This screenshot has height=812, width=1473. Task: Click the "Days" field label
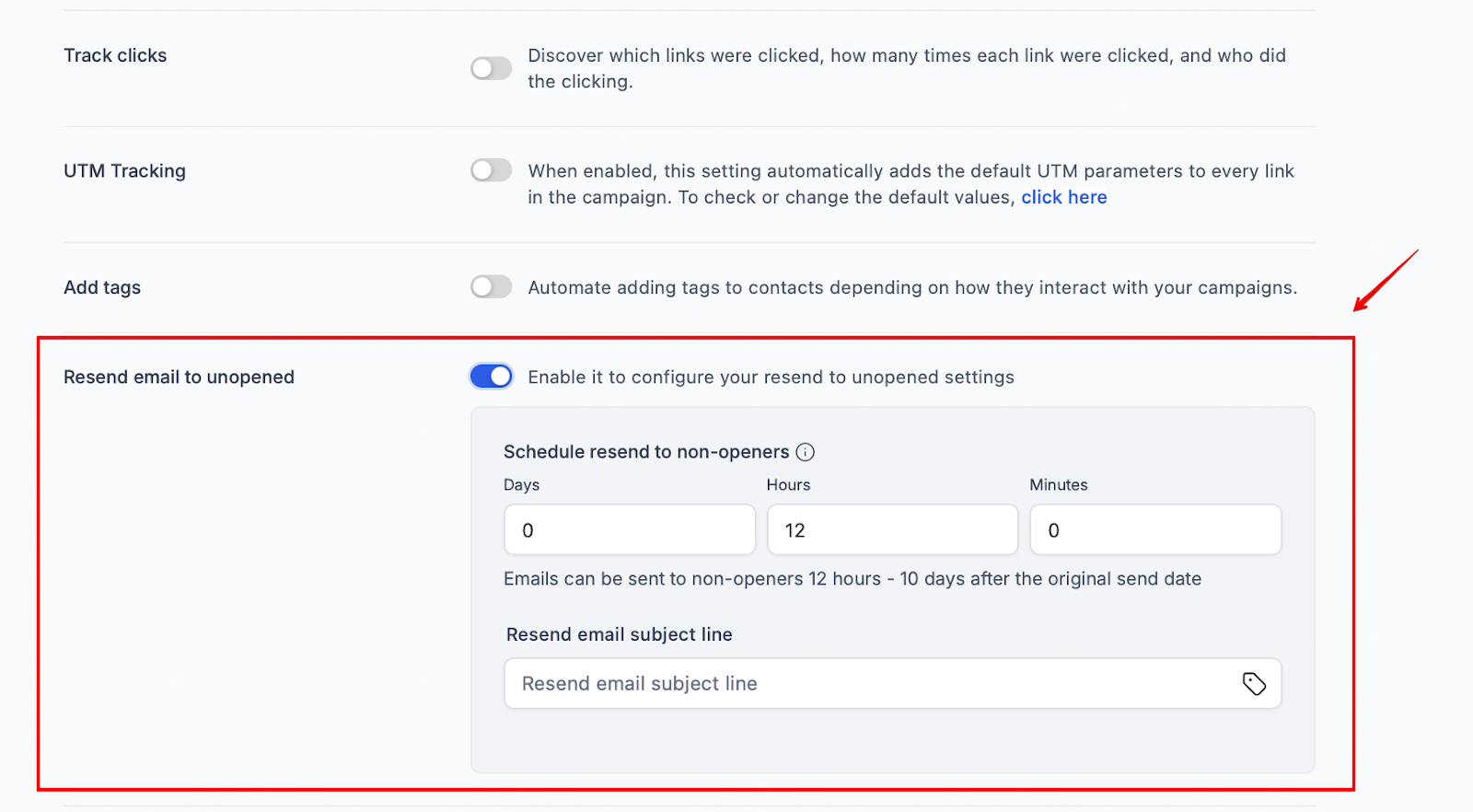point(521,485)
